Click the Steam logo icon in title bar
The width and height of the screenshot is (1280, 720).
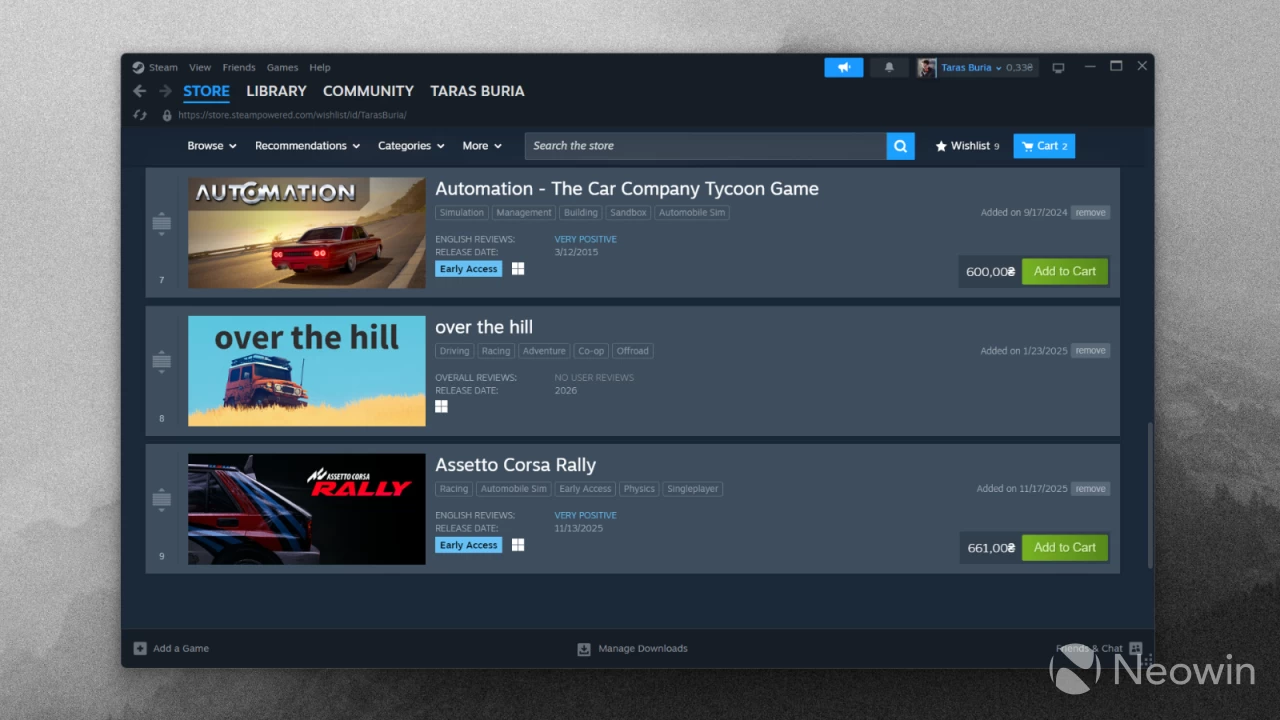click(139, 68)
